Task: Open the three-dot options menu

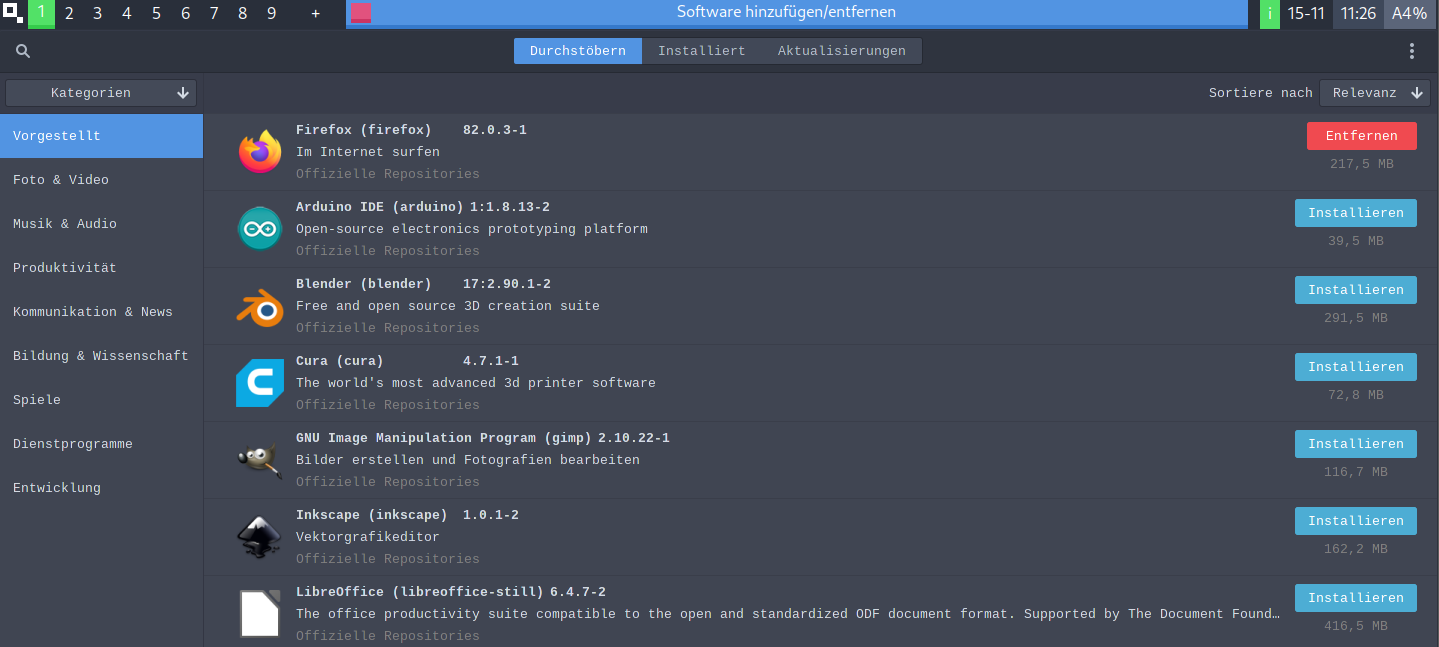Action: point(1411,51)
